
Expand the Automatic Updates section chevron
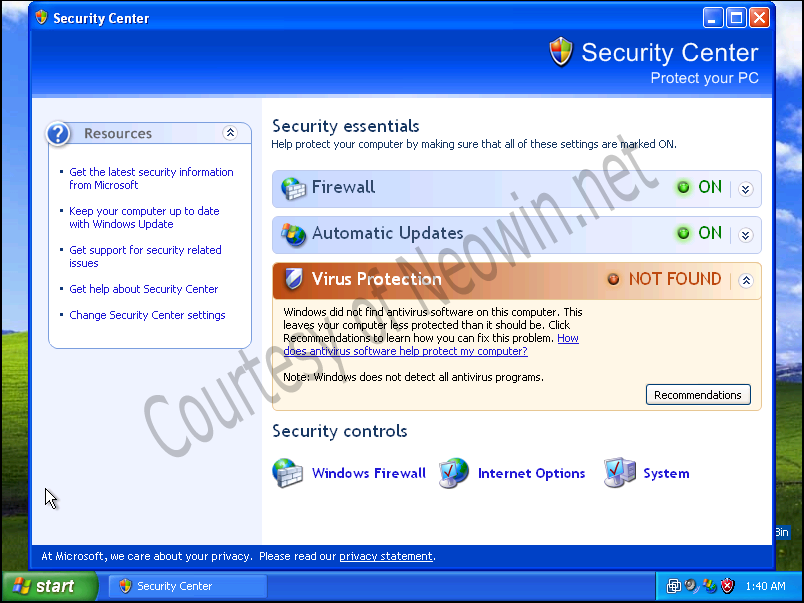(x=746, y=235)
